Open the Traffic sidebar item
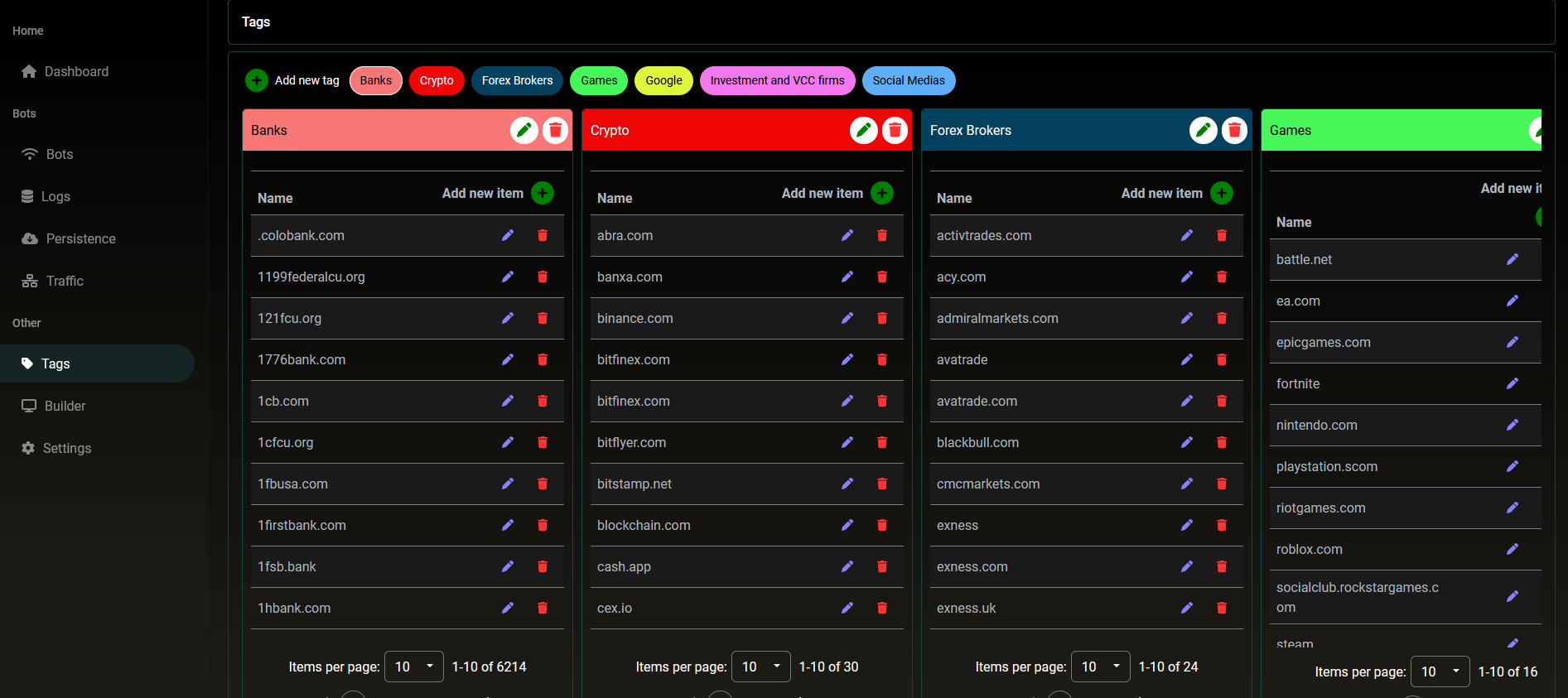Image resolution: width=1568 pixels, height=698 pixels. (x=98, y=281)
